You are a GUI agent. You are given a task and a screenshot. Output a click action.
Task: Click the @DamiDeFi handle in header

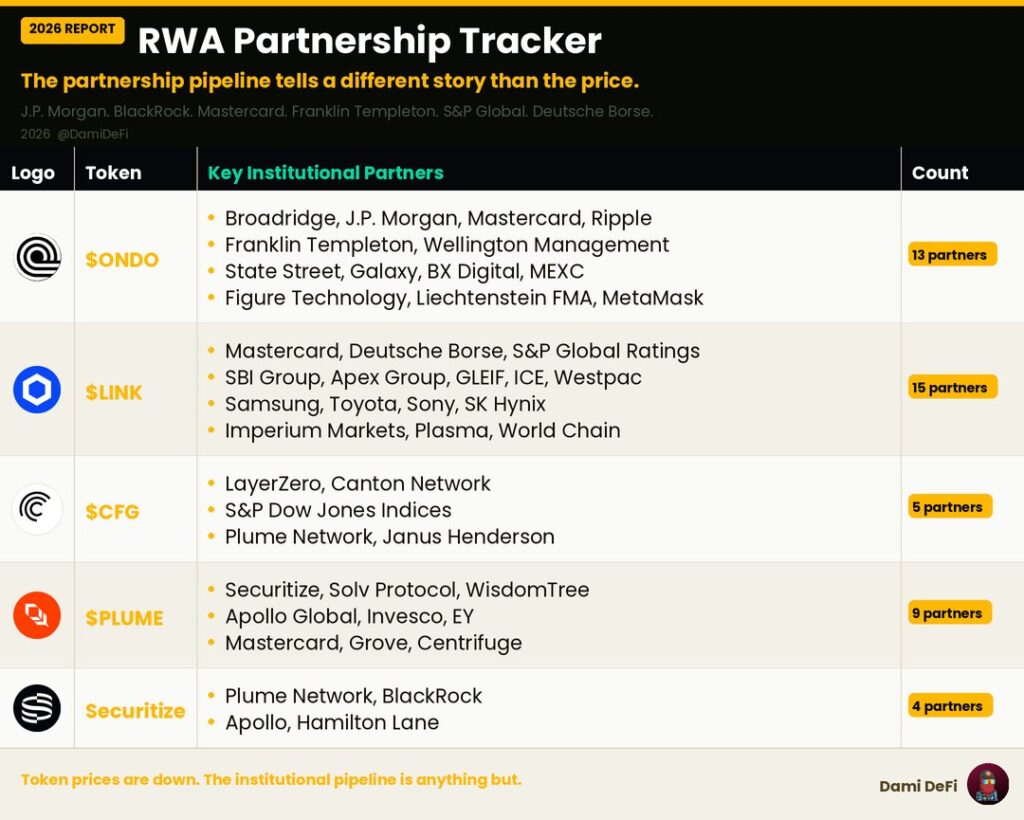[93, 134]
